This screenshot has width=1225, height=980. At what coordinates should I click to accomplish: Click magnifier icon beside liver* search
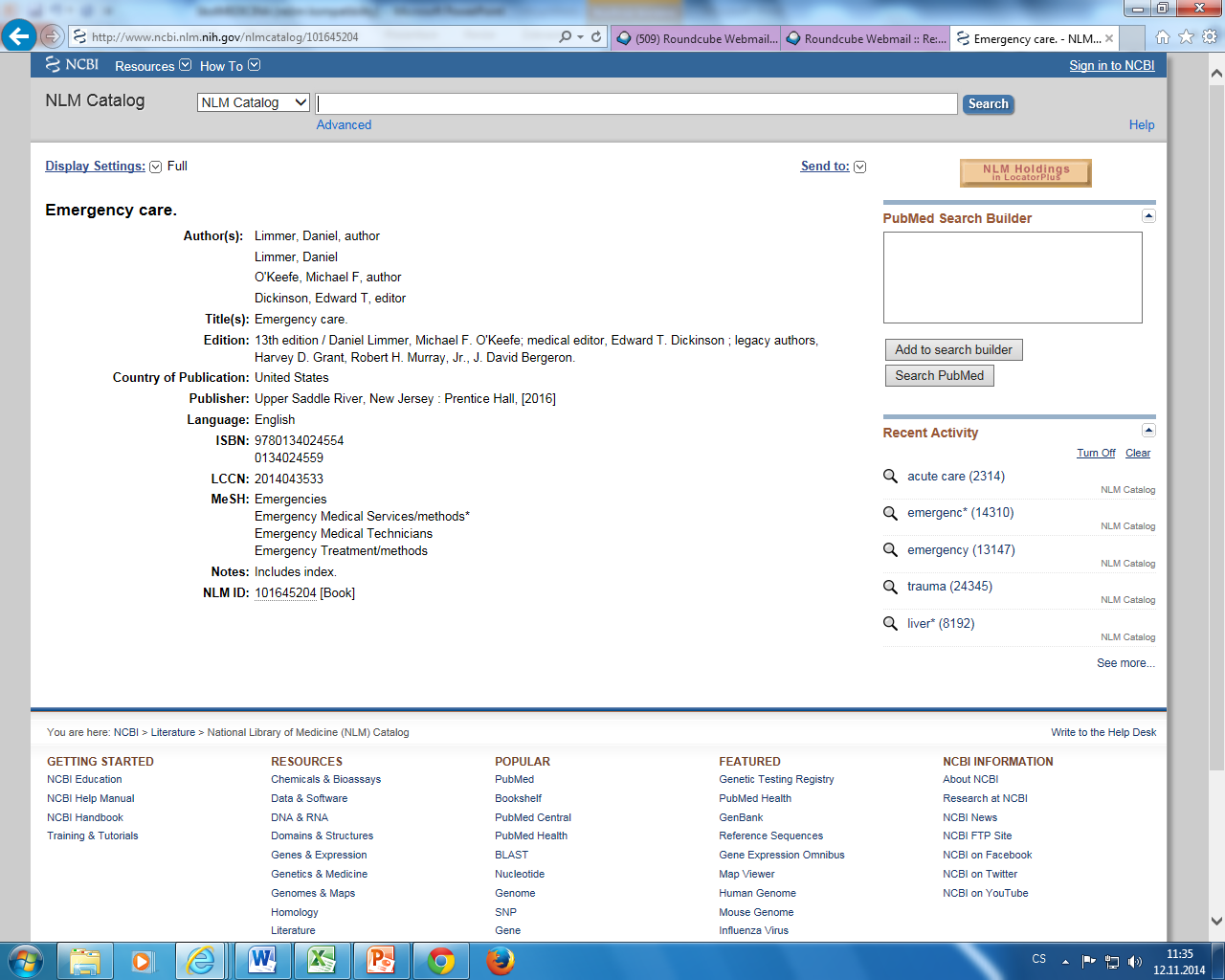coord(890,623)
